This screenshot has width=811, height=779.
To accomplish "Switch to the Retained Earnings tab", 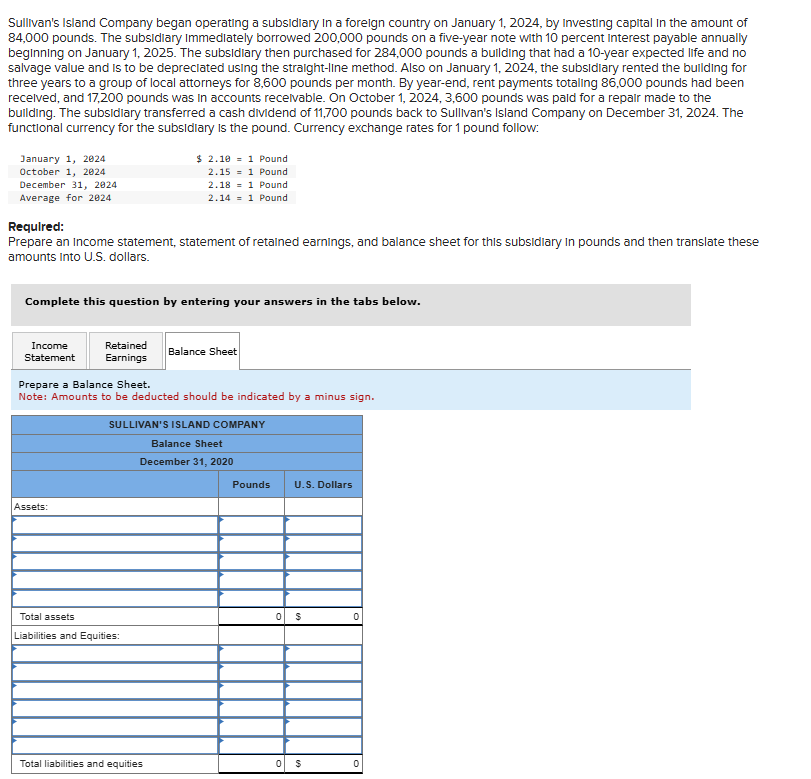I will (125, 350).
